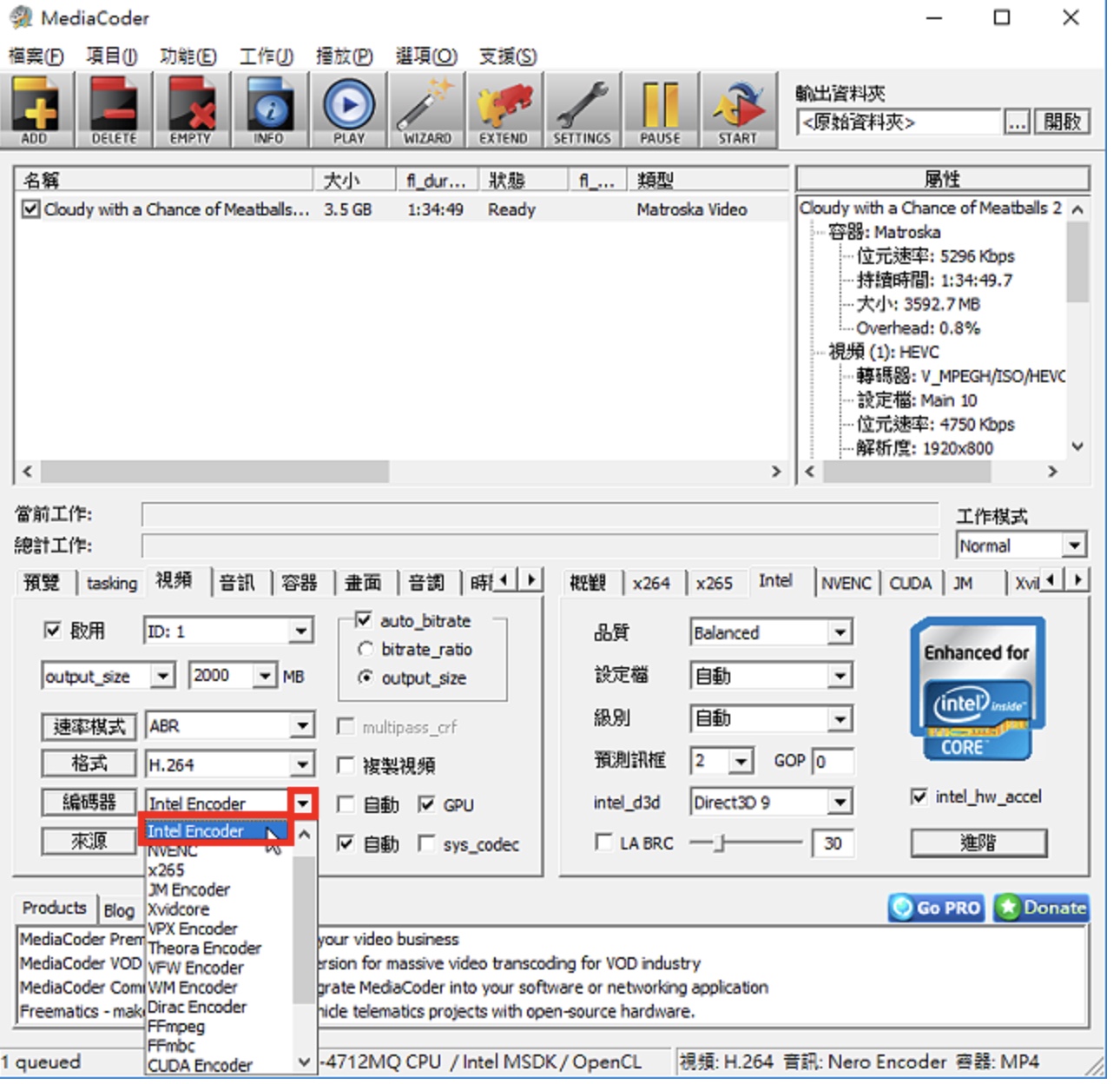Toggle the 啟用 video checkbox
Viewport: 1120px width, 1084px height.
coord(52,630)
